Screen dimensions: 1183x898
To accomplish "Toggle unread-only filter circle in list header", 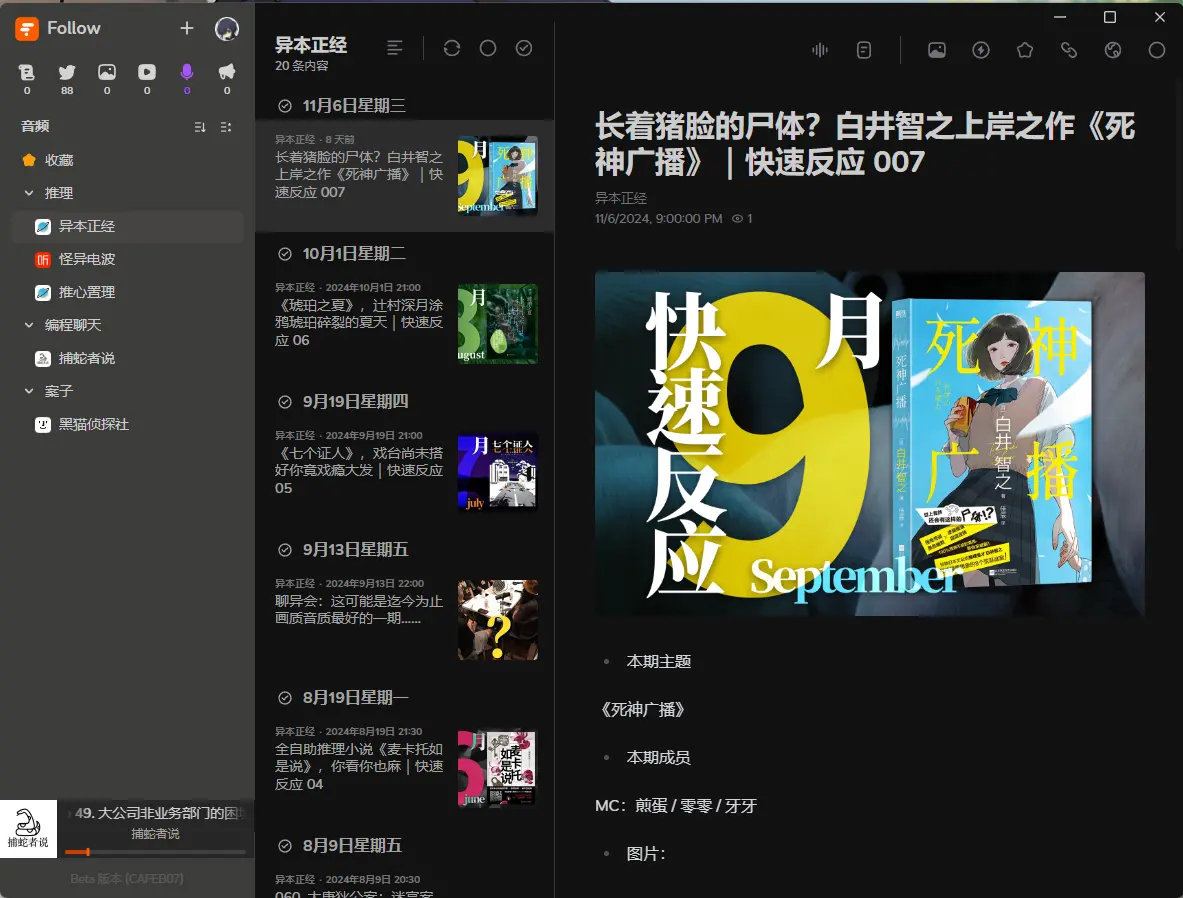I will tap(488, 48).
